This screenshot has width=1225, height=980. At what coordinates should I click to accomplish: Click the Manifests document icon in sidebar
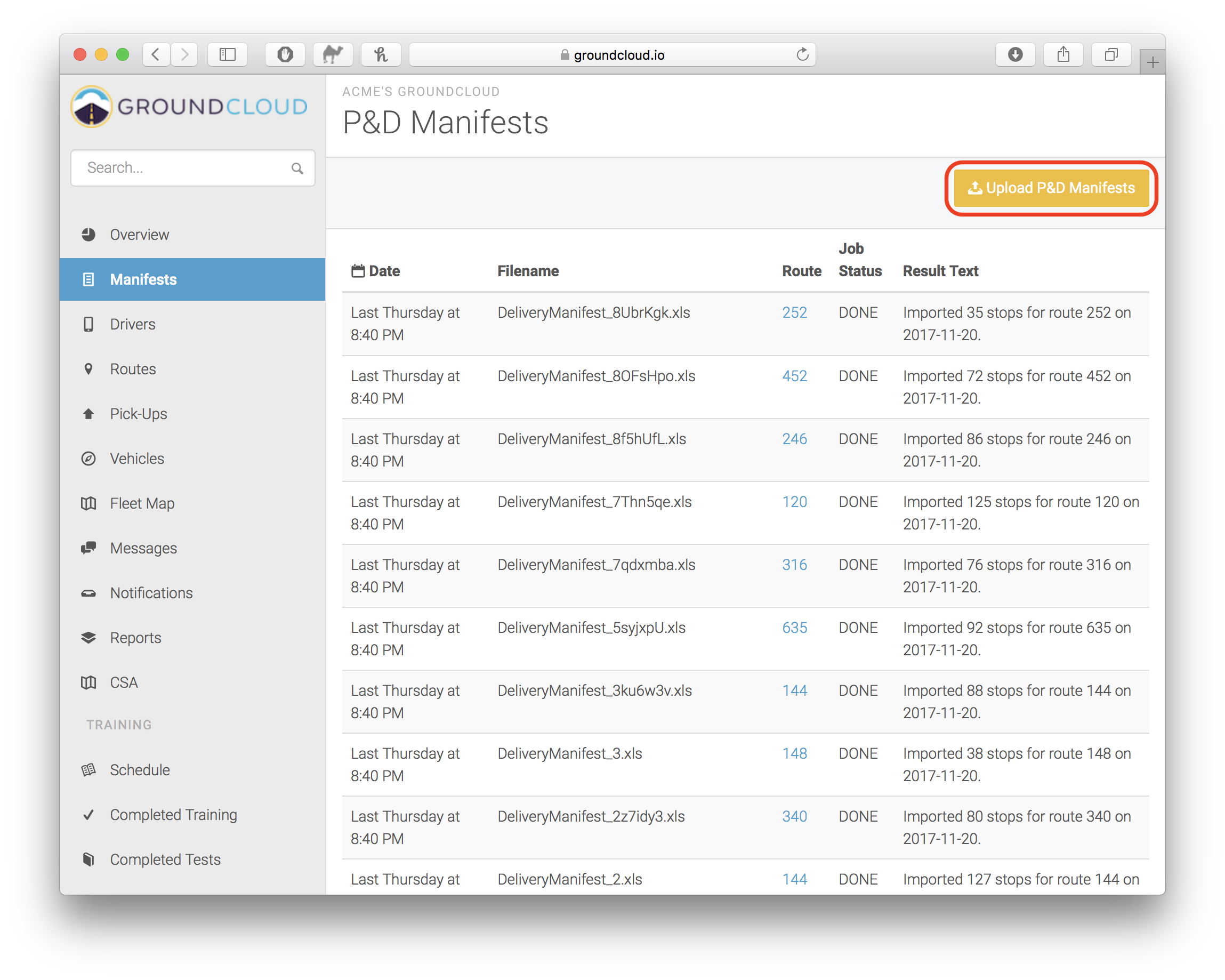coord(88,280)
